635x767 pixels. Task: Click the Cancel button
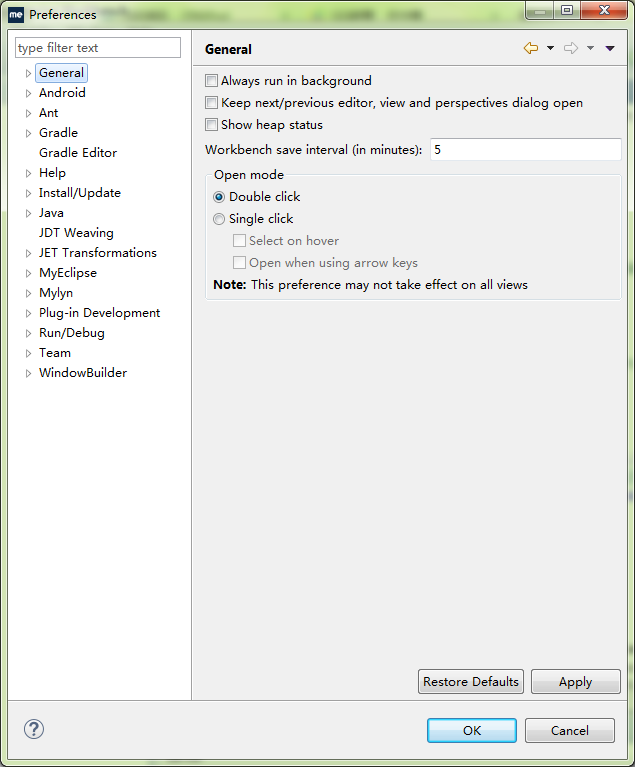point(570,730)
